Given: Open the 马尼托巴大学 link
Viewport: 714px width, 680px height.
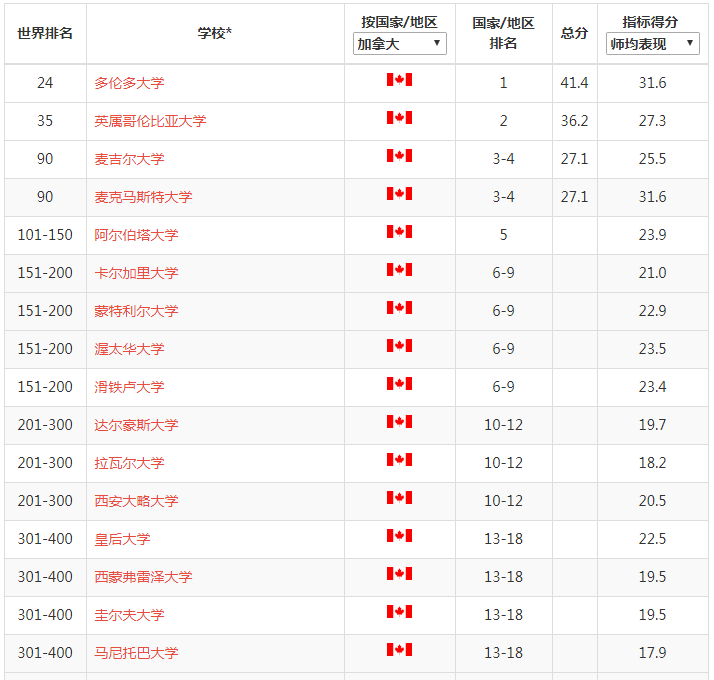Looking at the screenshot, I should click(x=136, y=654).
